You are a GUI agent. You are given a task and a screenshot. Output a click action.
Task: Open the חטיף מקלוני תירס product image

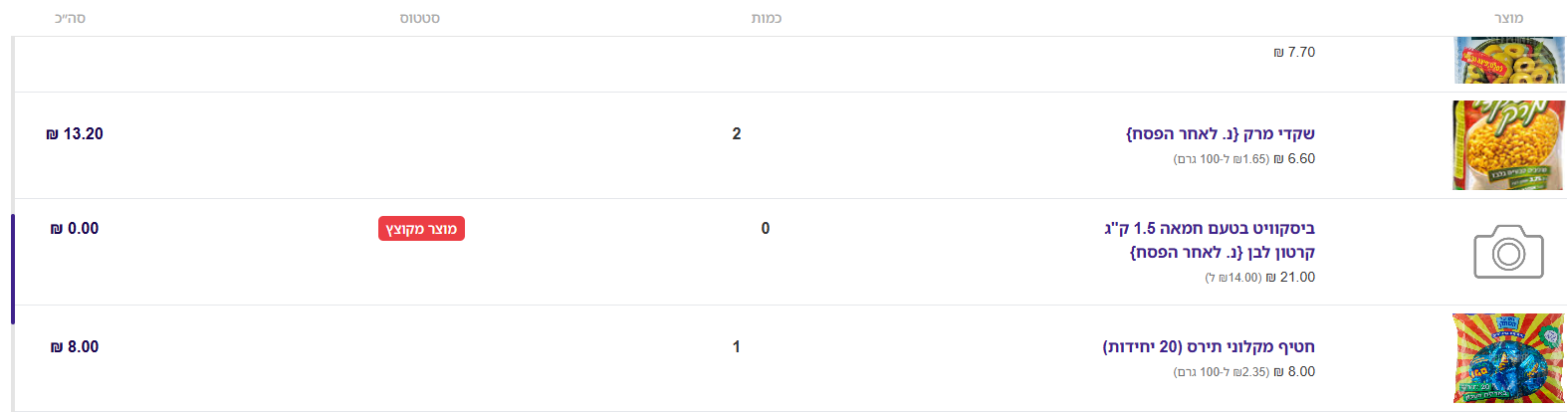pos(1508,357)
